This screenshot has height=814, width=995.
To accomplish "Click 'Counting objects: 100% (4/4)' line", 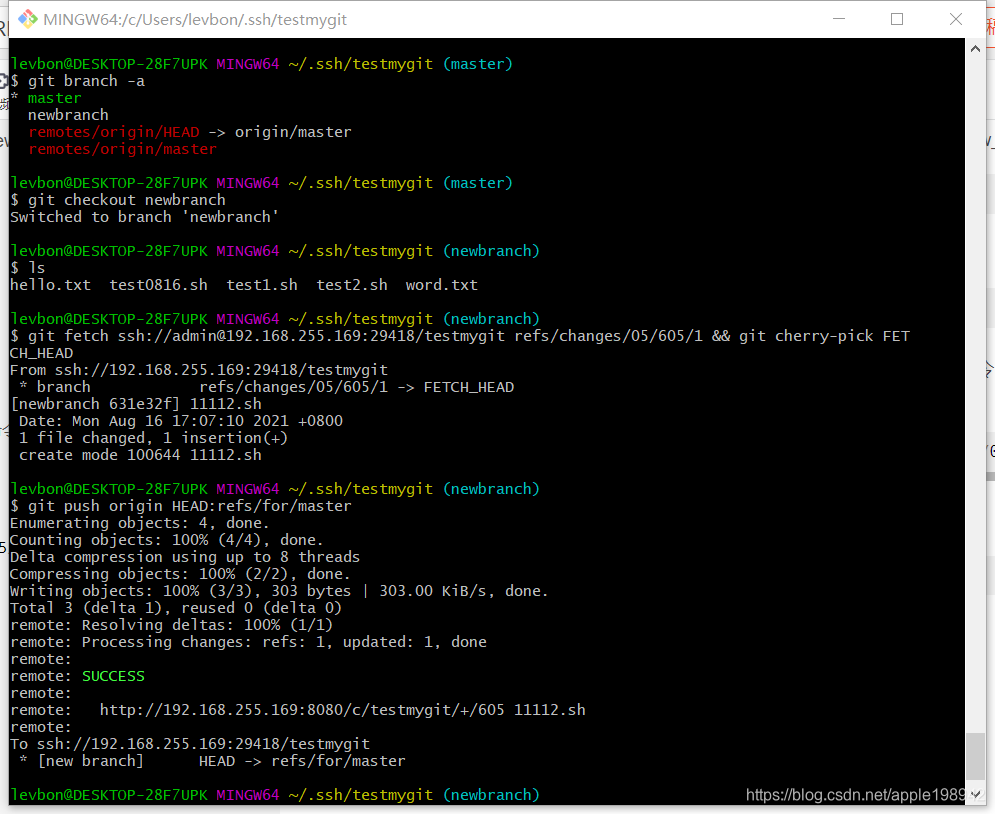I will pos(167,540).
